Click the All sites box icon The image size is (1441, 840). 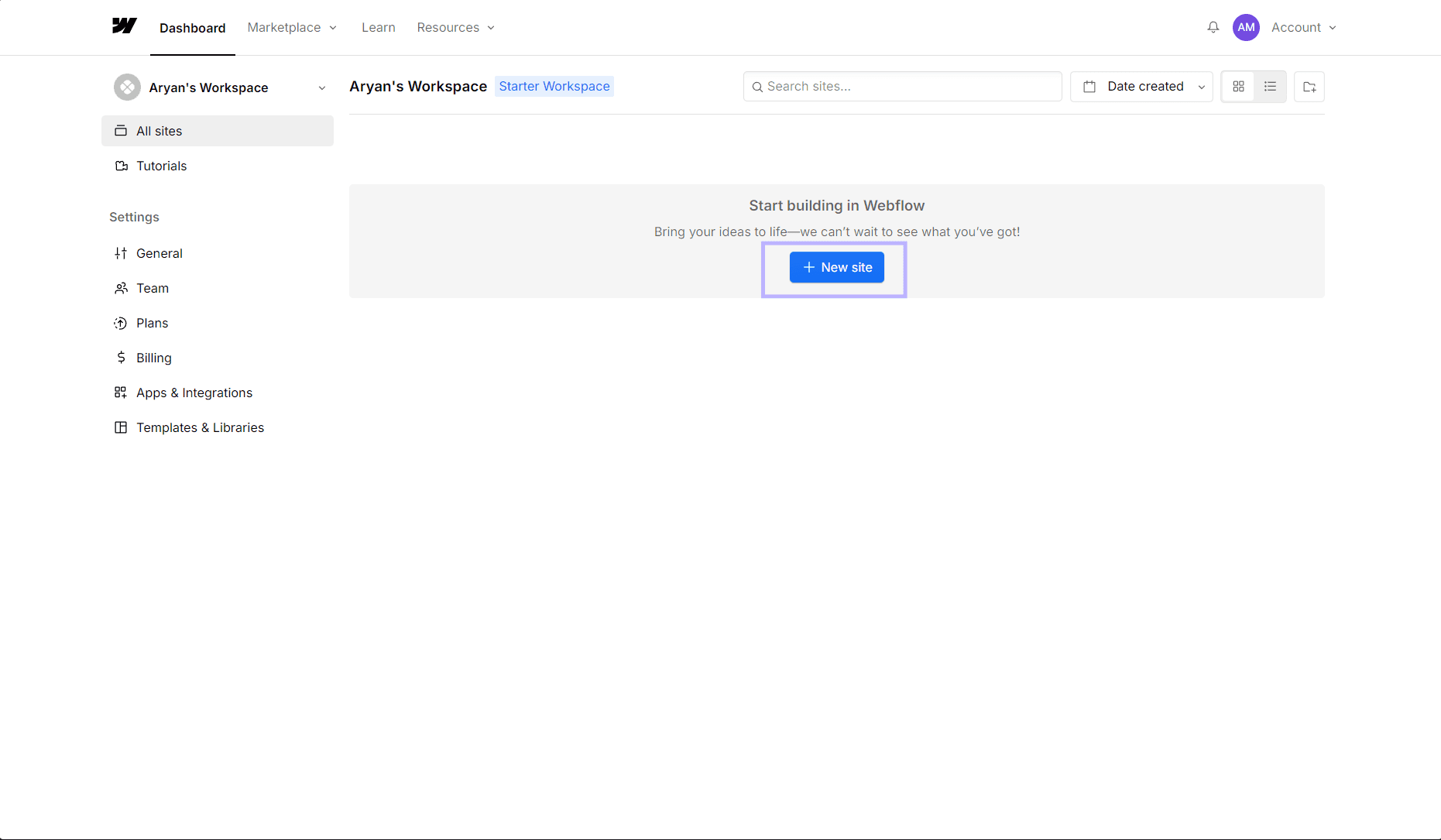click(121, 131)
